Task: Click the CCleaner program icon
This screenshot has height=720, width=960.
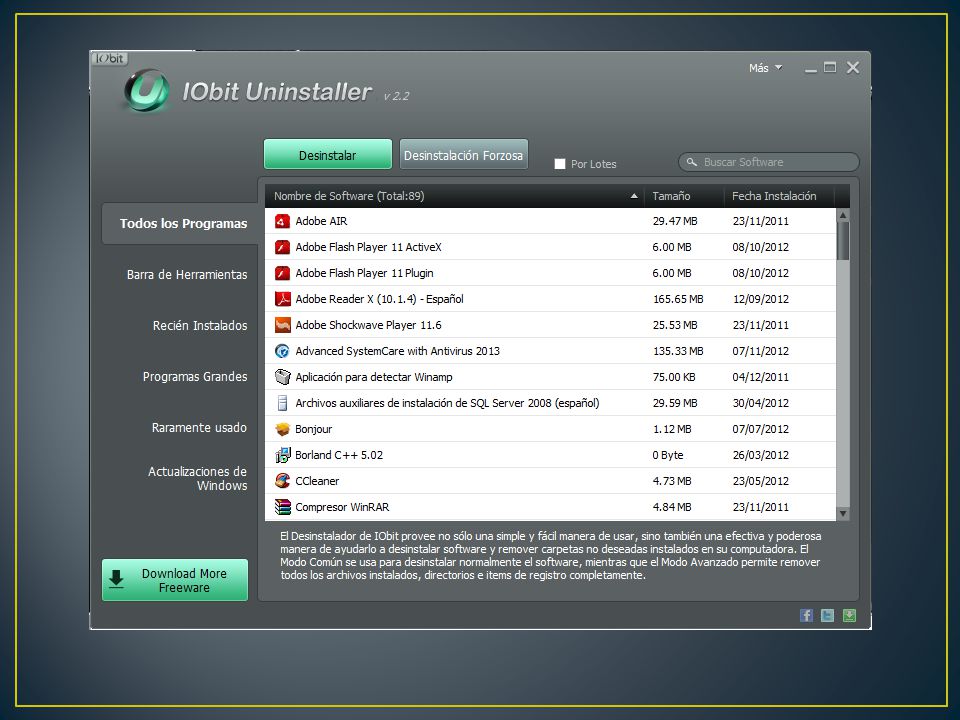Action: tap(282, 481)
